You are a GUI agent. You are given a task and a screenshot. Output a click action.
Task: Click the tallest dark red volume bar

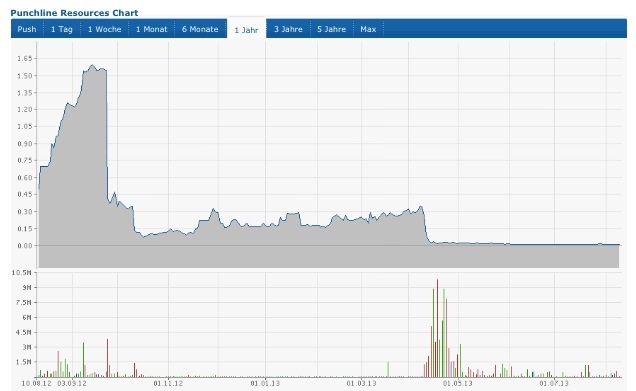437,328
